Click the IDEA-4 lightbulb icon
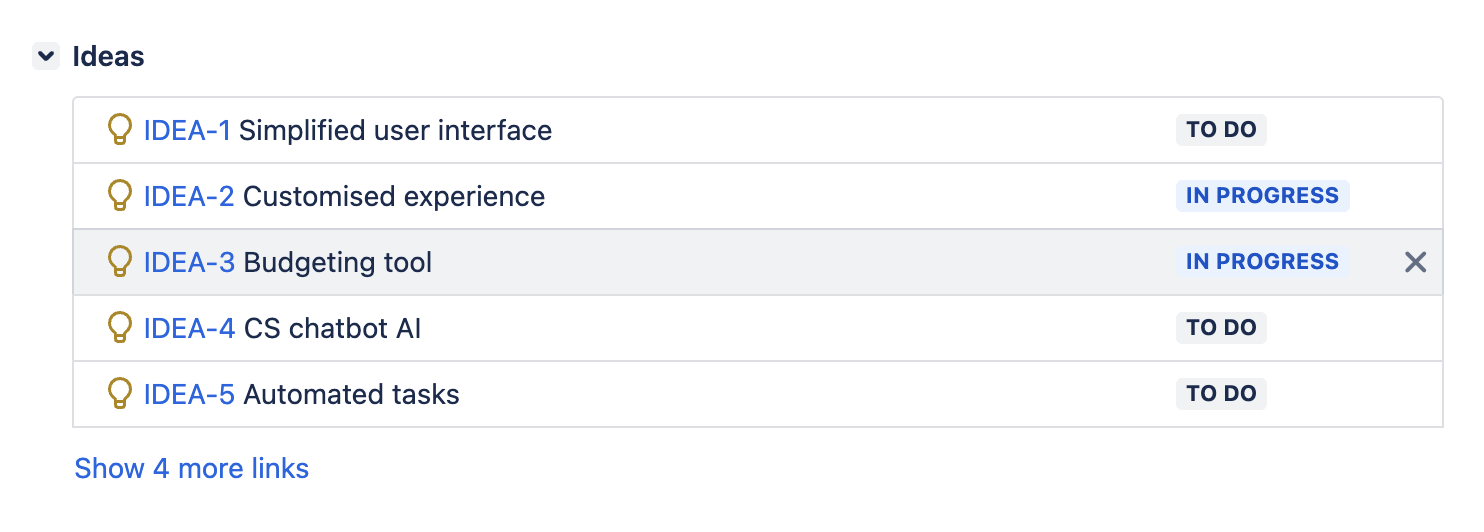1484x532 pixels. 119,328
